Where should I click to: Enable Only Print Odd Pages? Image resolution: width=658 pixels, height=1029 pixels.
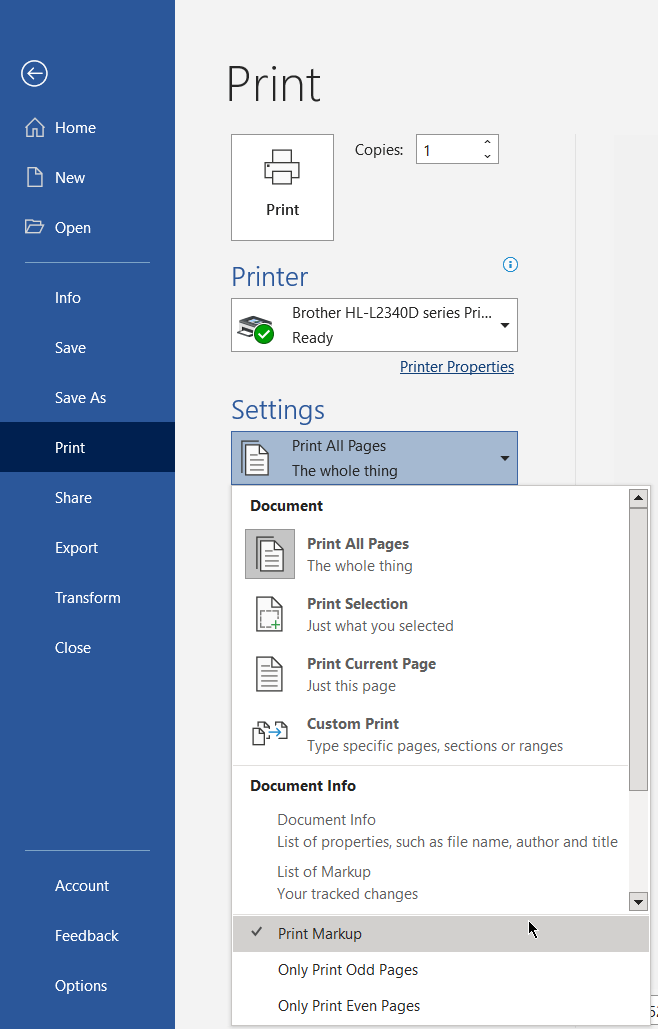coord(441,969)
